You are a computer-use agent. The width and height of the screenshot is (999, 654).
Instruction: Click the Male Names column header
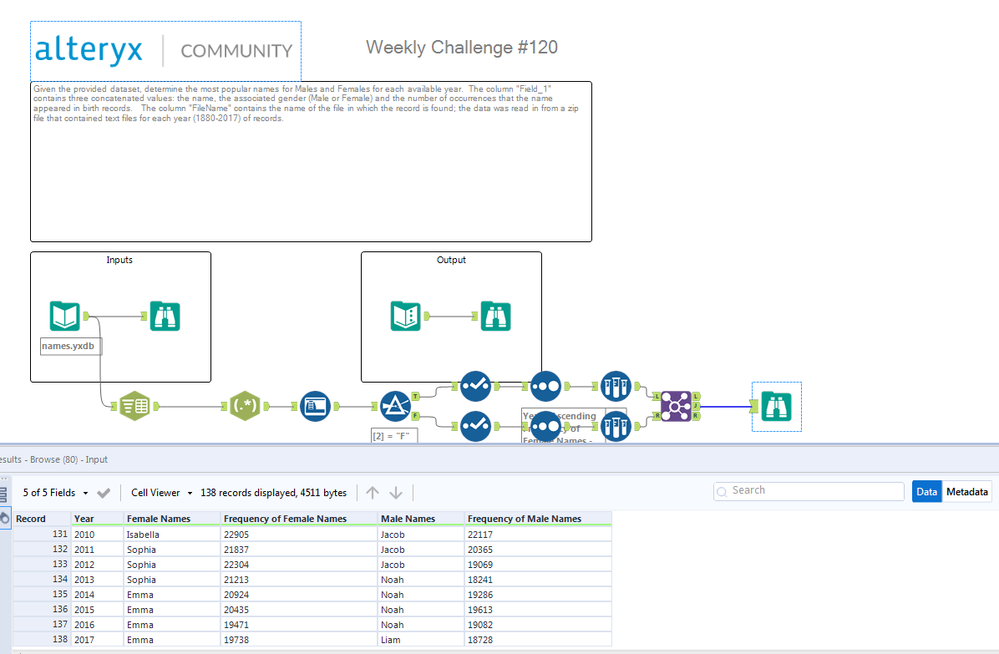click(420, 518)
